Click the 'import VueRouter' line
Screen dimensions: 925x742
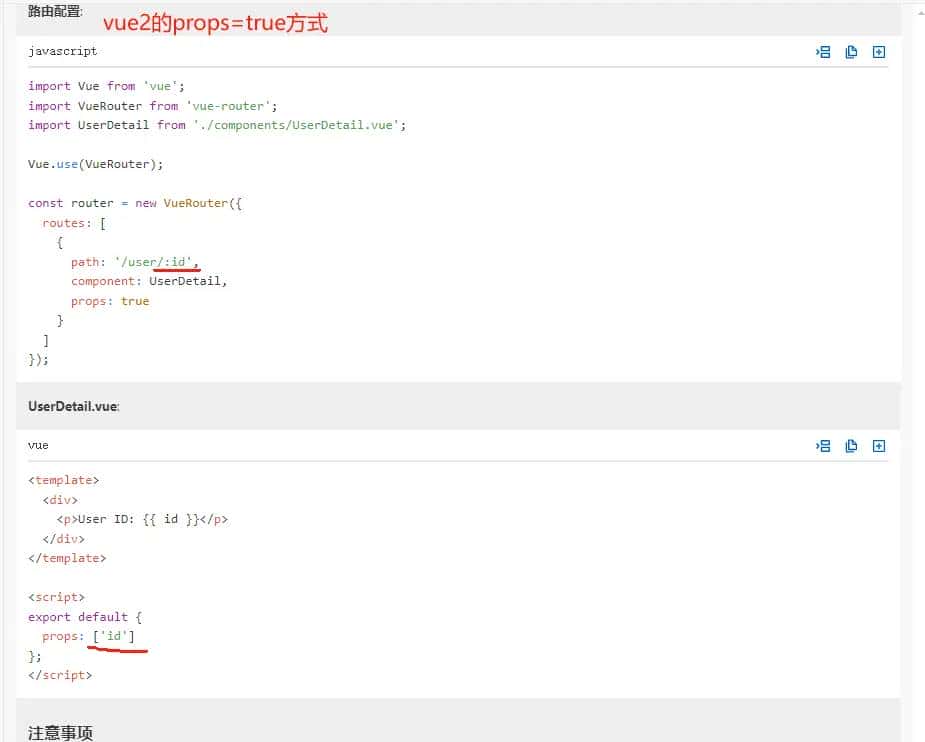coord(152,106)
